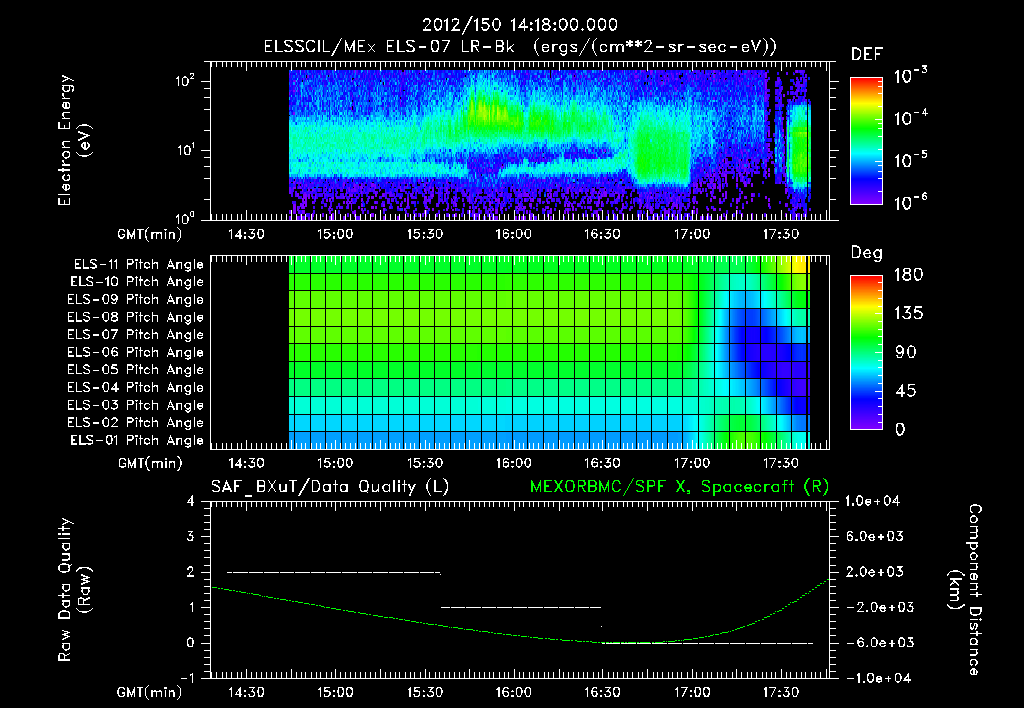Click ELS-02 Pitch Angle row label

pyautogui.click(x=135, y=423)
